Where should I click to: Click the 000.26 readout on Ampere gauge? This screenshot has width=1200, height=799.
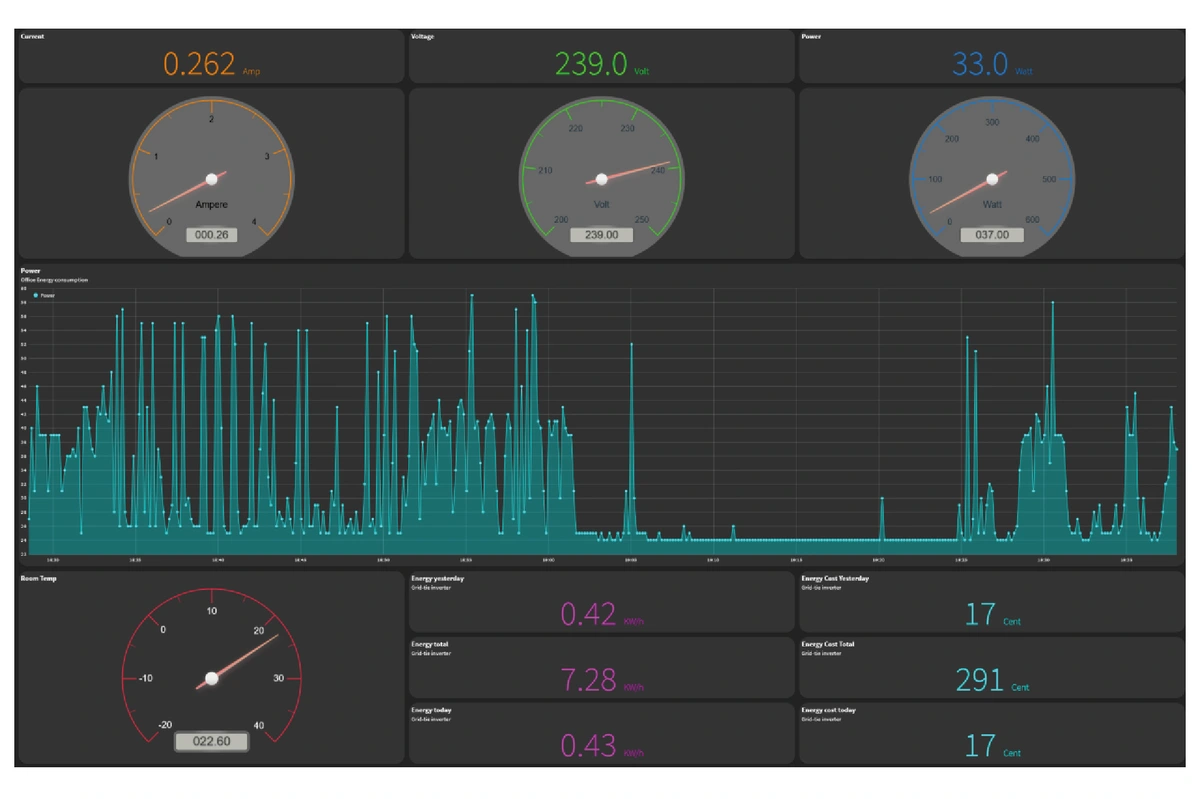211,235
